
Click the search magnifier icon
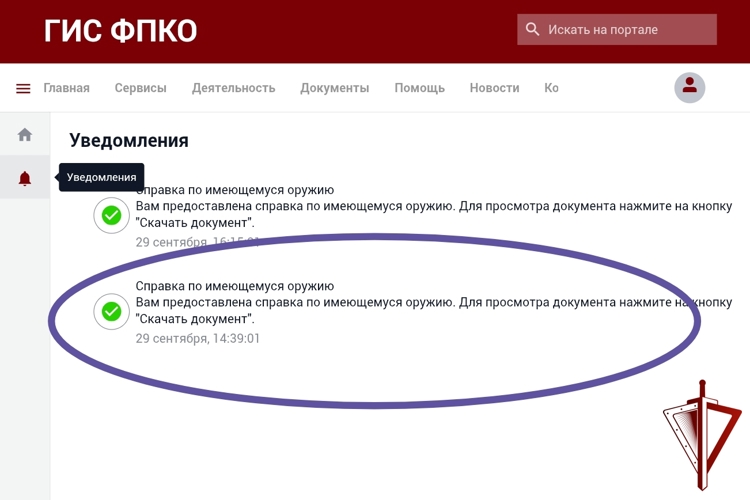pos(532,29)
